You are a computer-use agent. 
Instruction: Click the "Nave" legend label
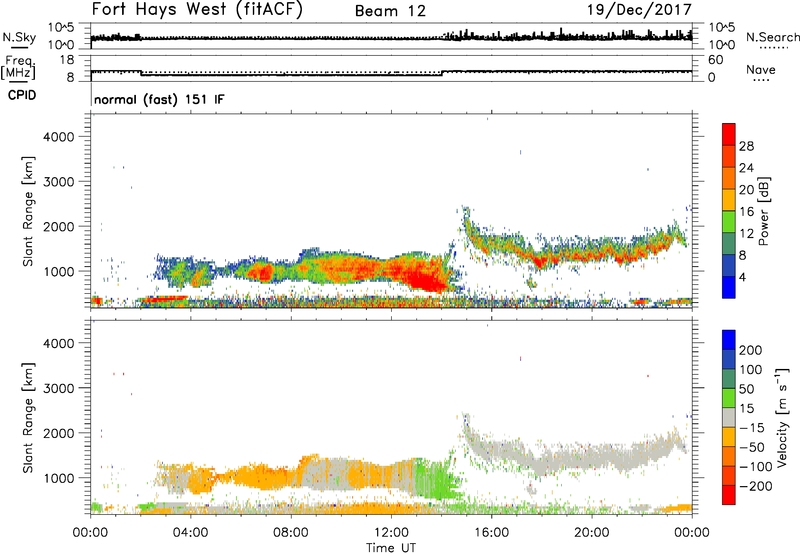(x=761, y=69)
